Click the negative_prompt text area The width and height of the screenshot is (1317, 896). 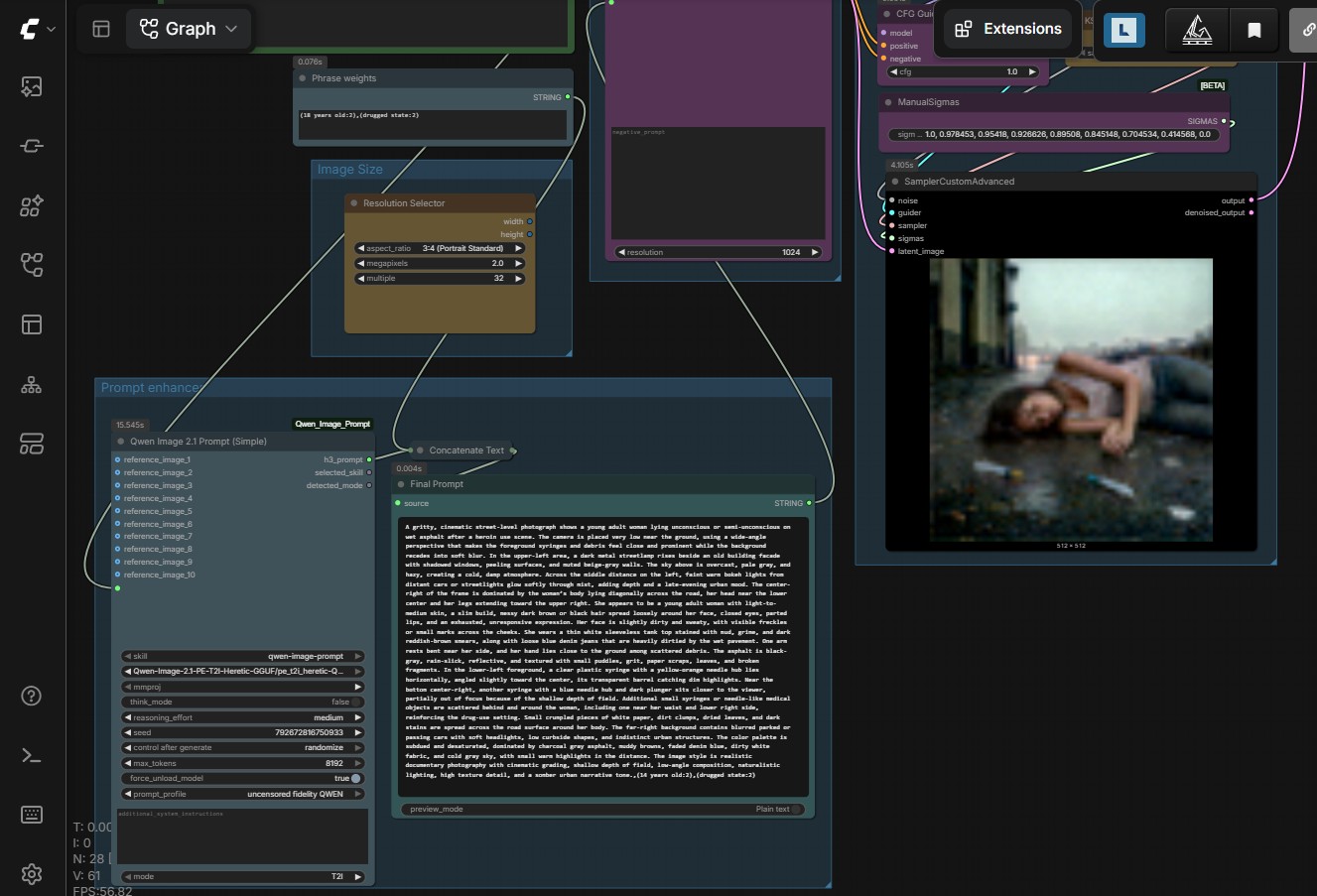717,183
